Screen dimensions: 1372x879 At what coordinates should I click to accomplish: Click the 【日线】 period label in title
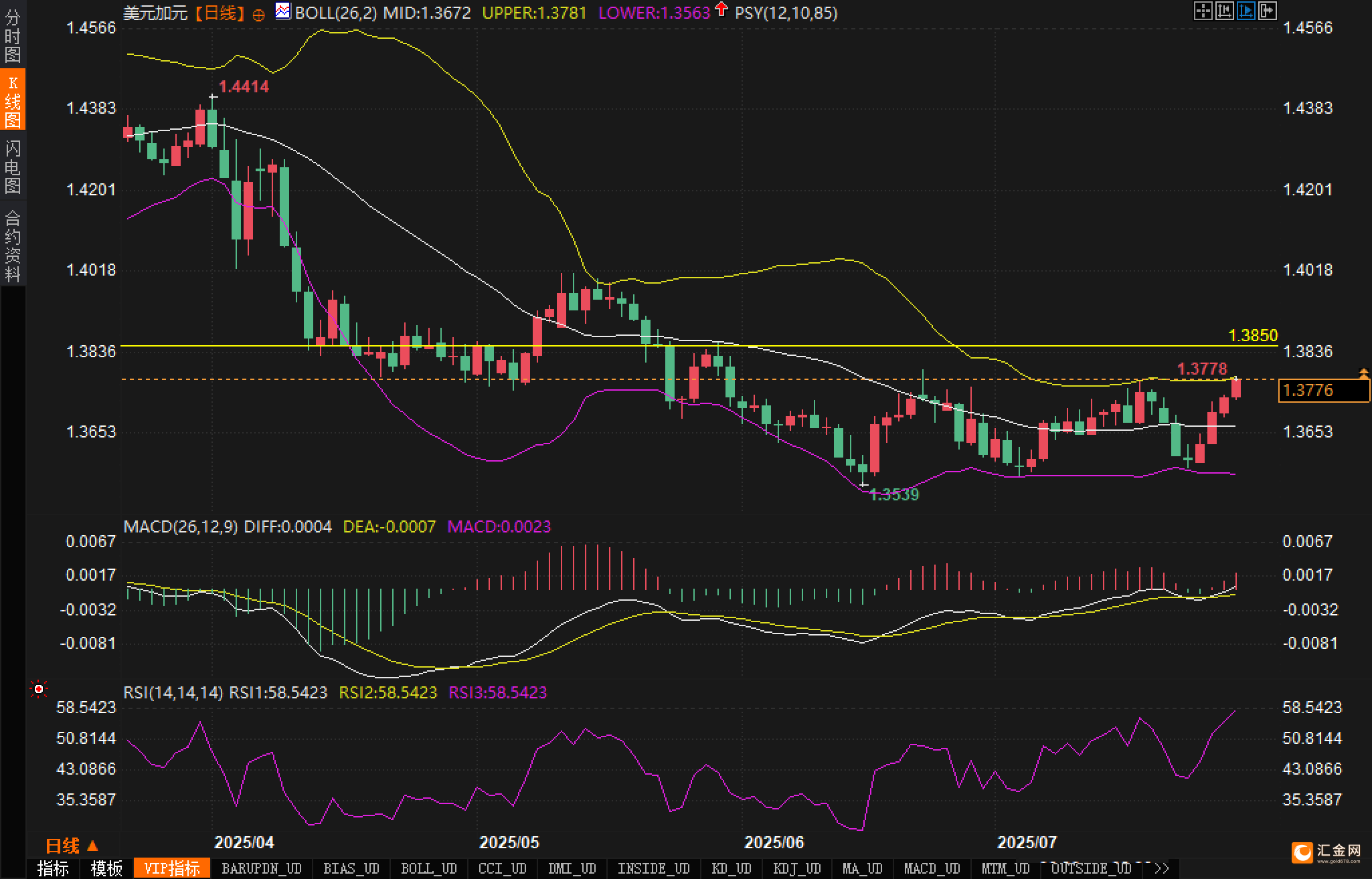click(x=220, y=13)
